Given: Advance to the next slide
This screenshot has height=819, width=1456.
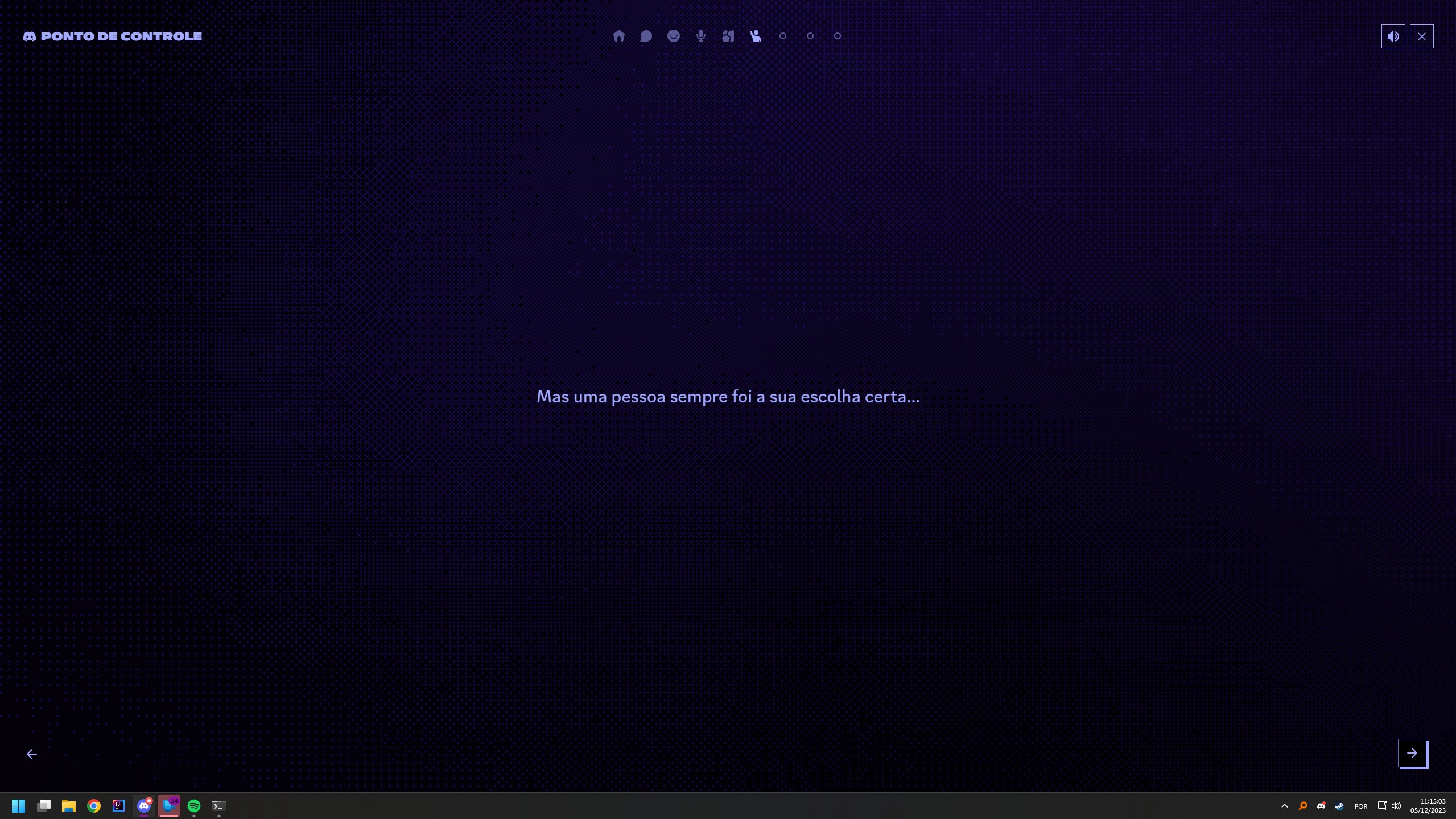Looking at the screenshot, I should click(x=1413, y=753).
